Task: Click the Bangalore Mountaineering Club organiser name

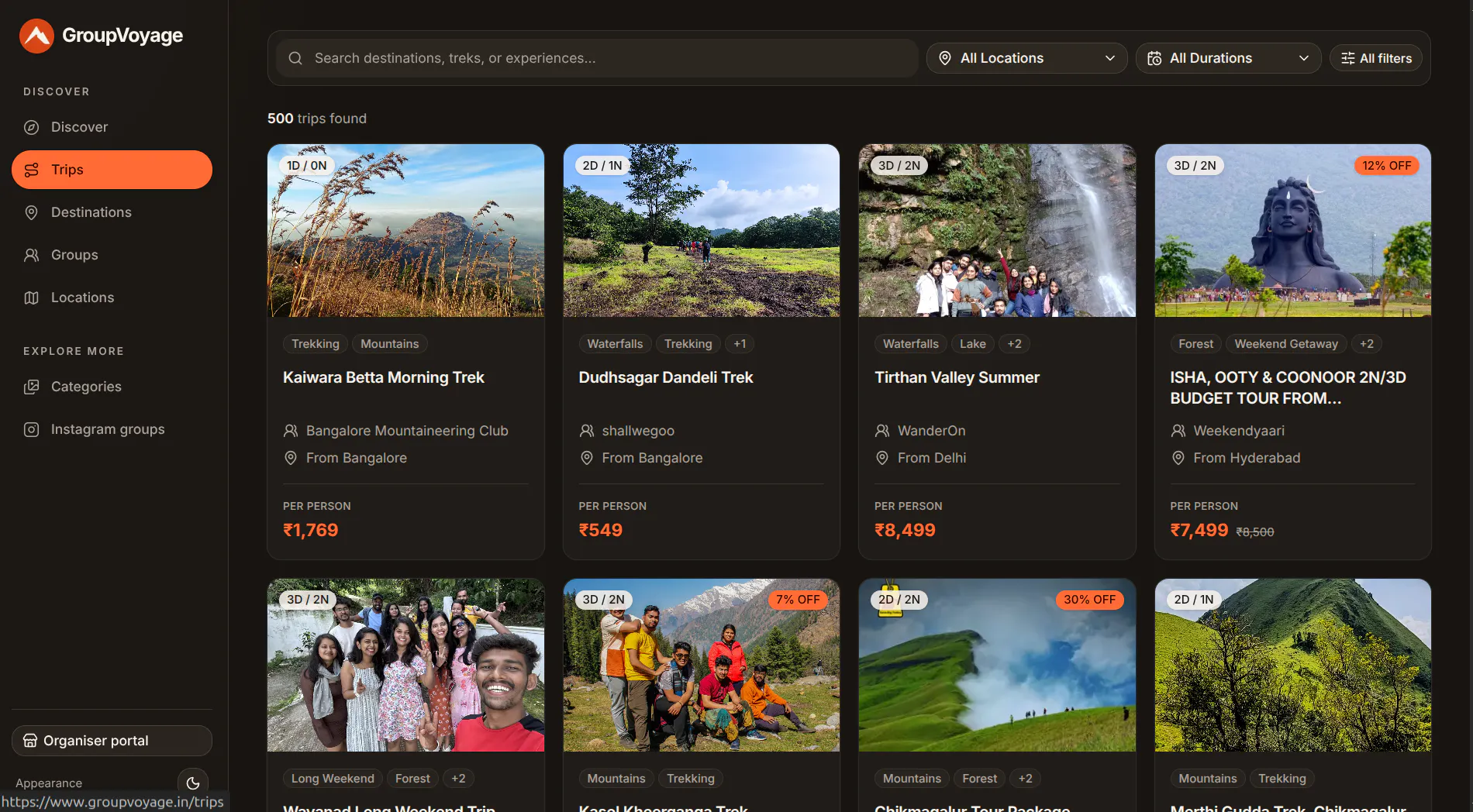Action: 407,431
